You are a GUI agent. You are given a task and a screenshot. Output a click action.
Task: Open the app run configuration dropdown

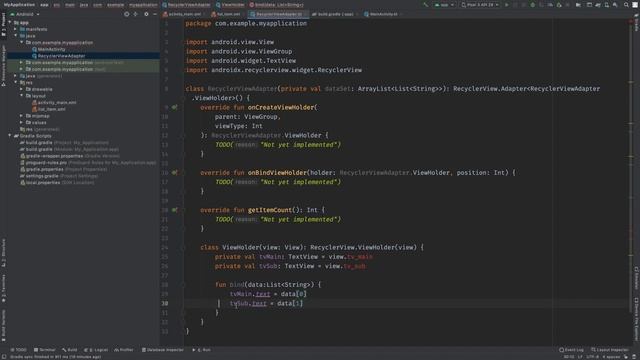(x=444, y=5)
